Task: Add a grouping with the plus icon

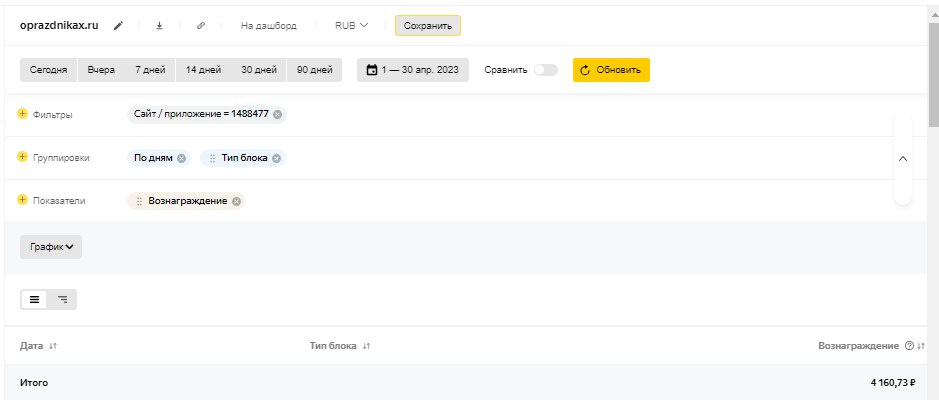Action: [x=22, y=157]
